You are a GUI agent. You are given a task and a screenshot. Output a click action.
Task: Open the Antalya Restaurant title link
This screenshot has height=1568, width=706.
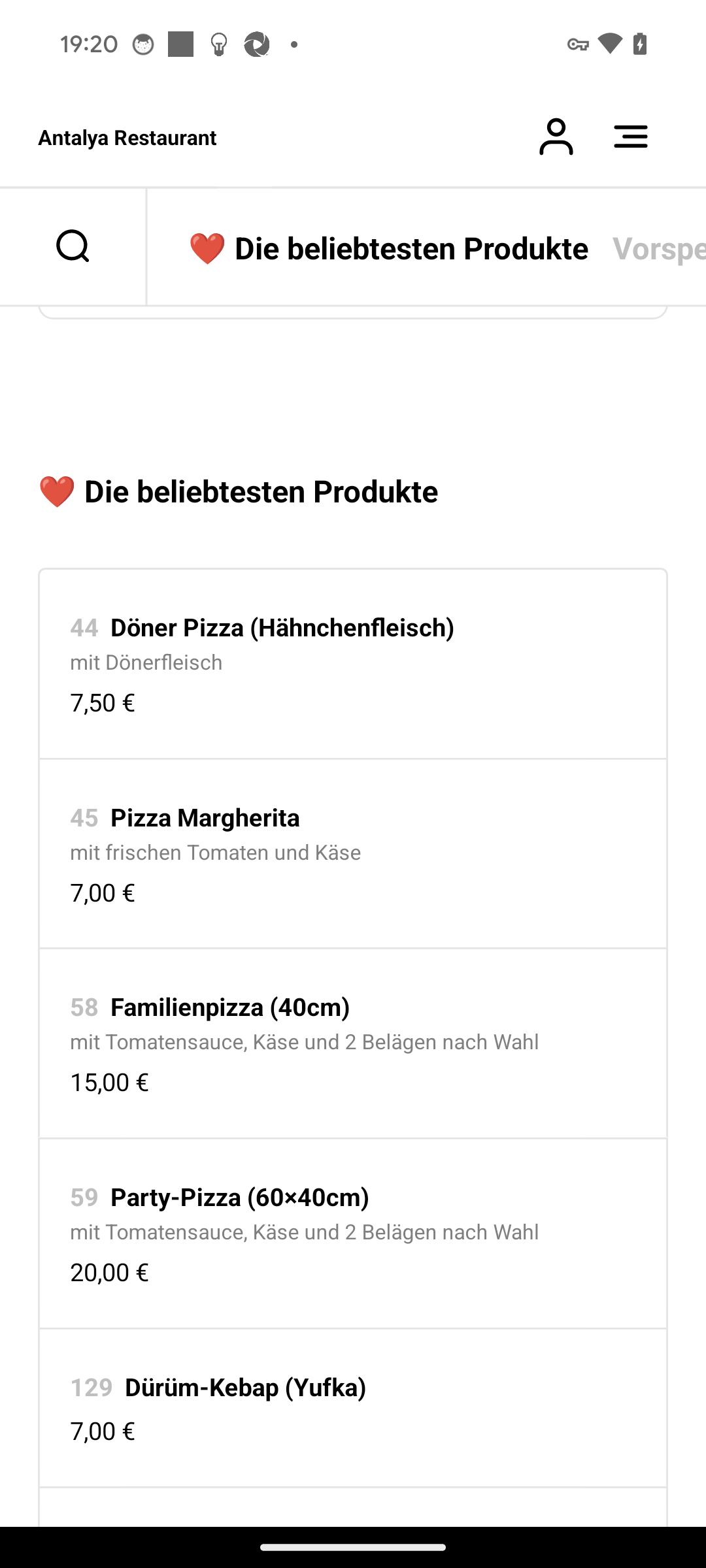(x=127, y=138)
